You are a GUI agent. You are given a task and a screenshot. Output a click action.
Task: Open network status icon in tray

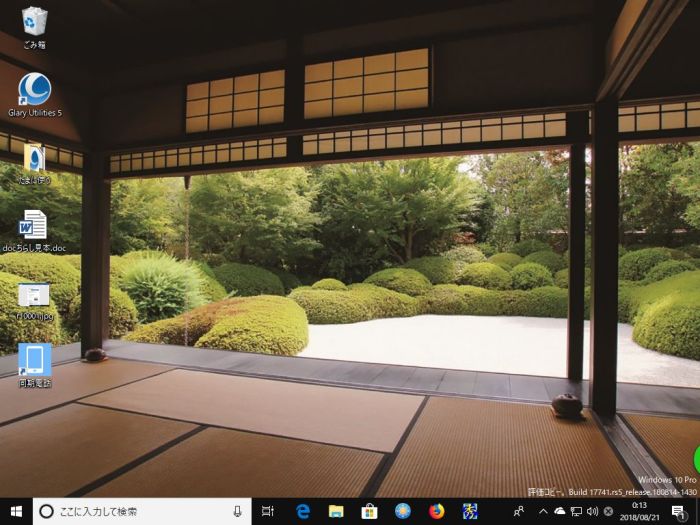[576, 511]
